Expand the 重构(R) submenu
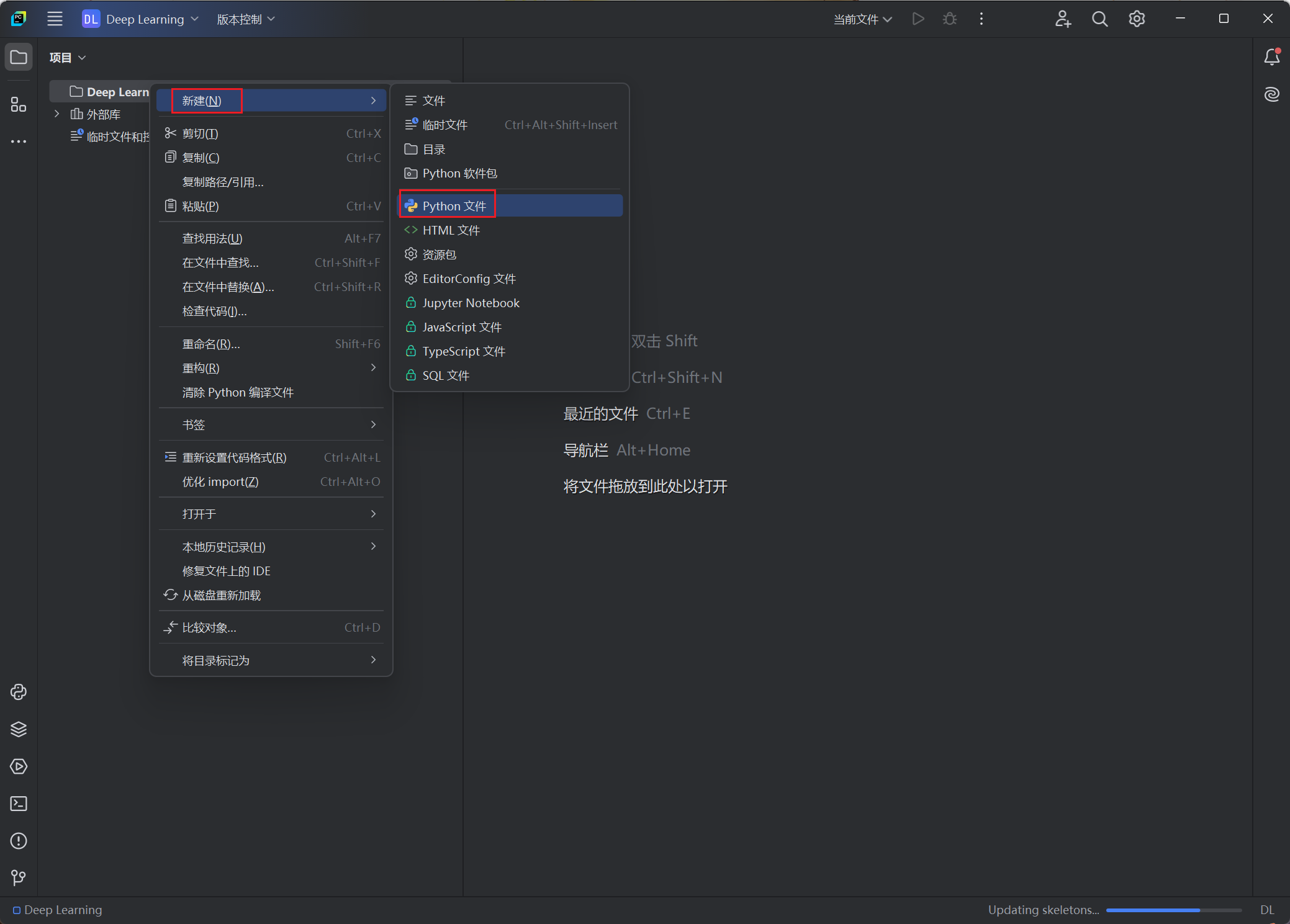This screenshot has width=1290, height=924. (271, 368)
